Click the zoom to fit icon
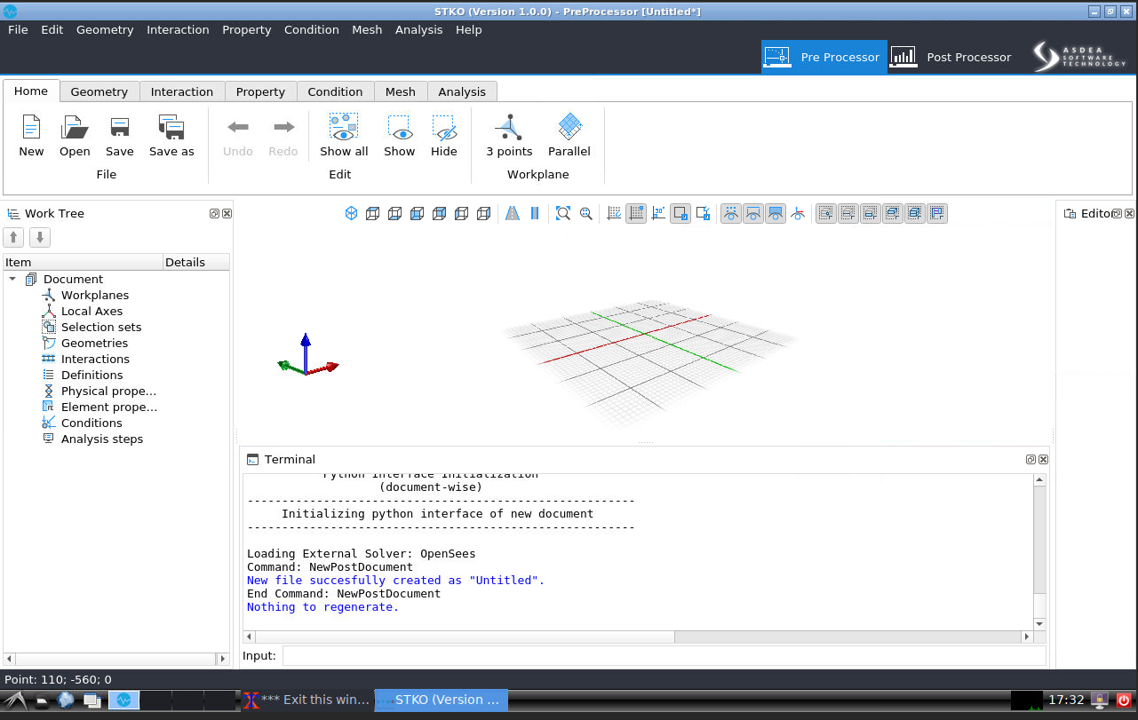The height and width of the screenshot is (720, 1138). (x=563, y=213)
